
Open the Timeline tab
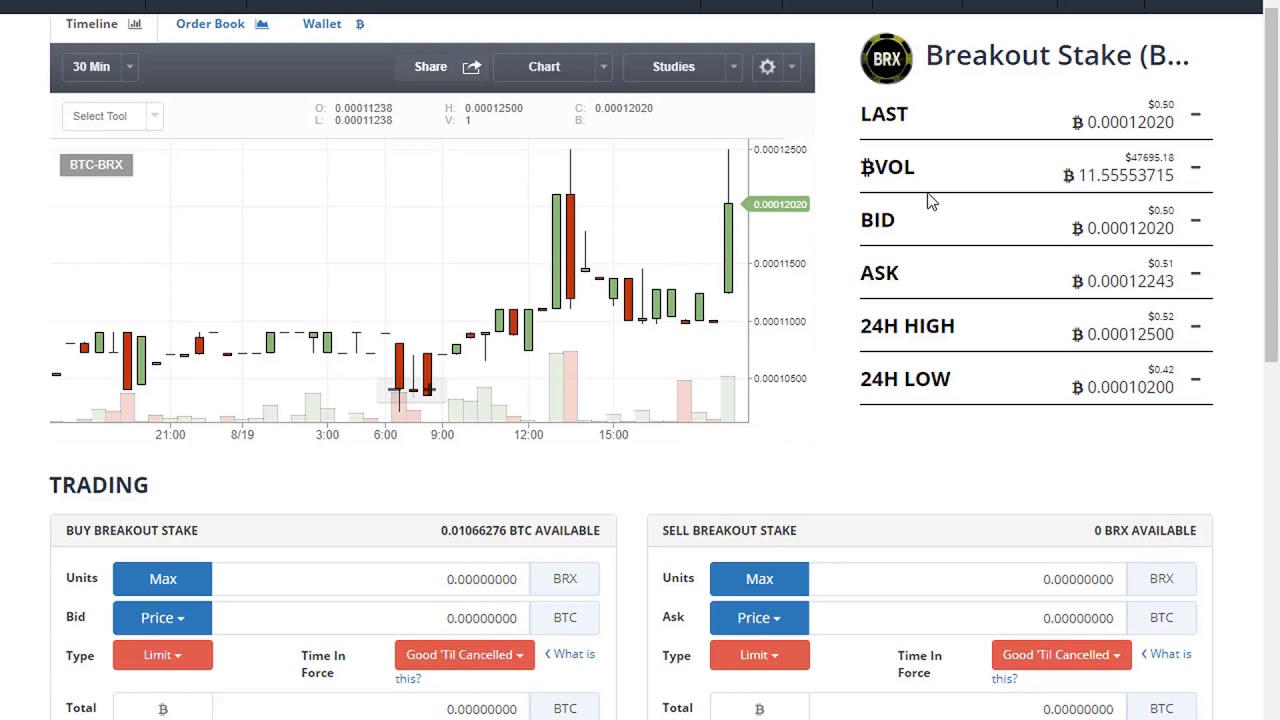(103, 24)
